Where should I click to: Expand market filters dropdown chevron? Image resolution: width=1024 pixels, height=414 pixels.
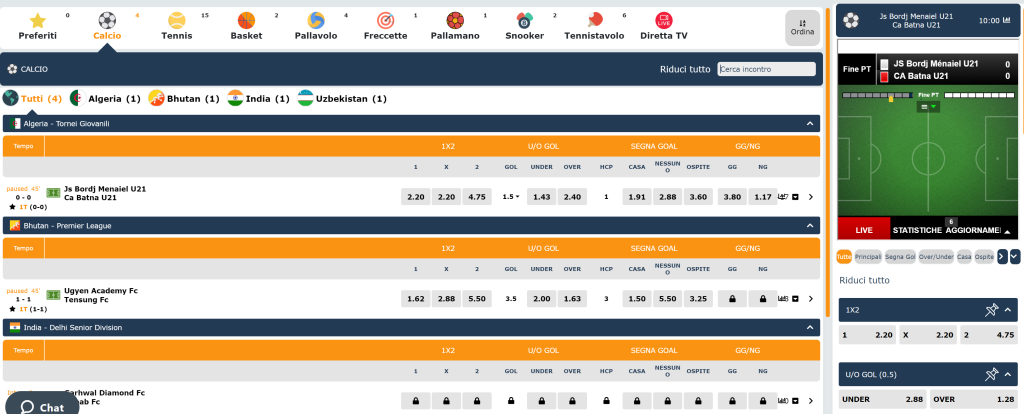tap(1015, 257)
